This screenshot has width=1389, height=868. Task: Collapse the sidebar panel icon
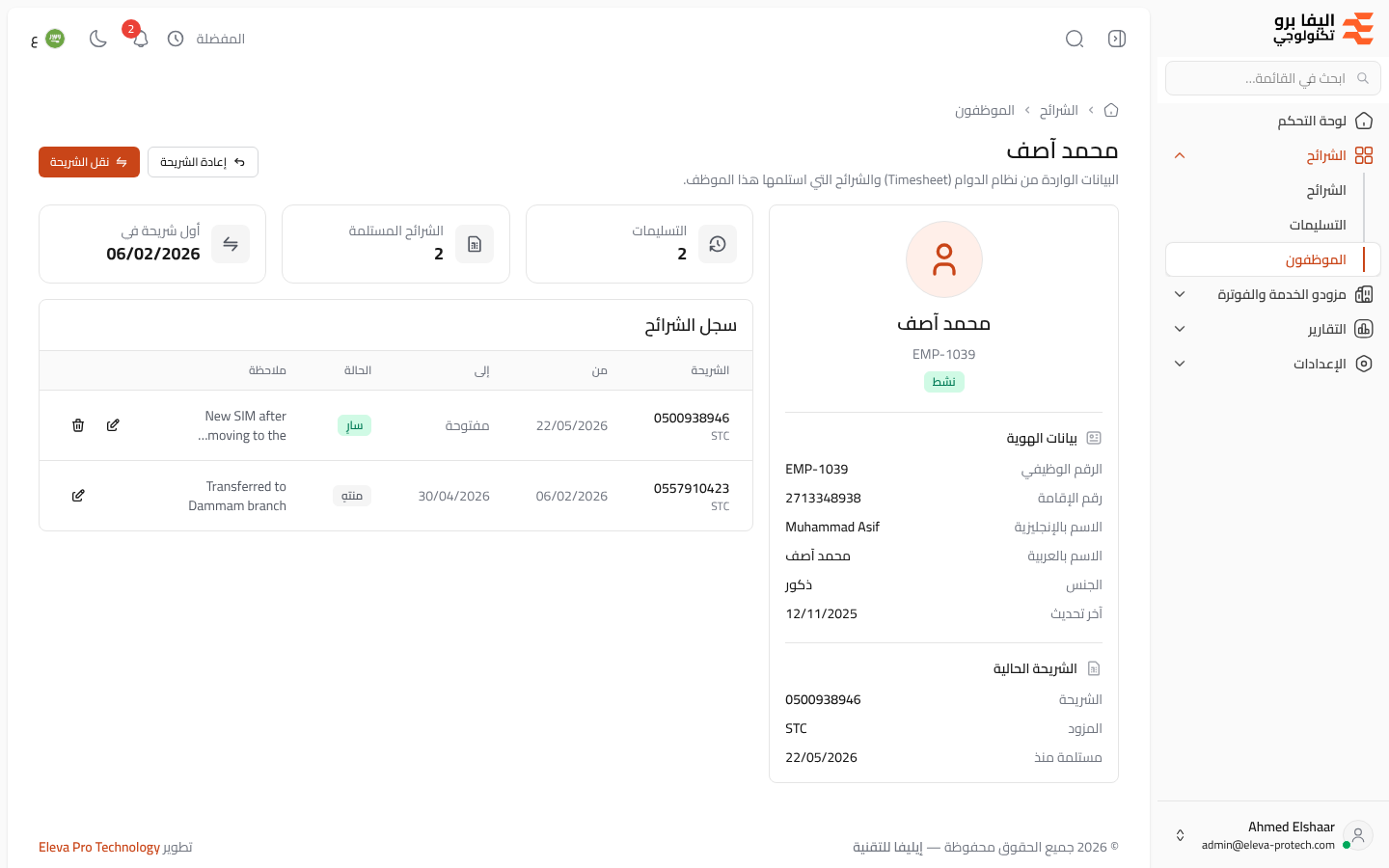[x=1117, y=39]
